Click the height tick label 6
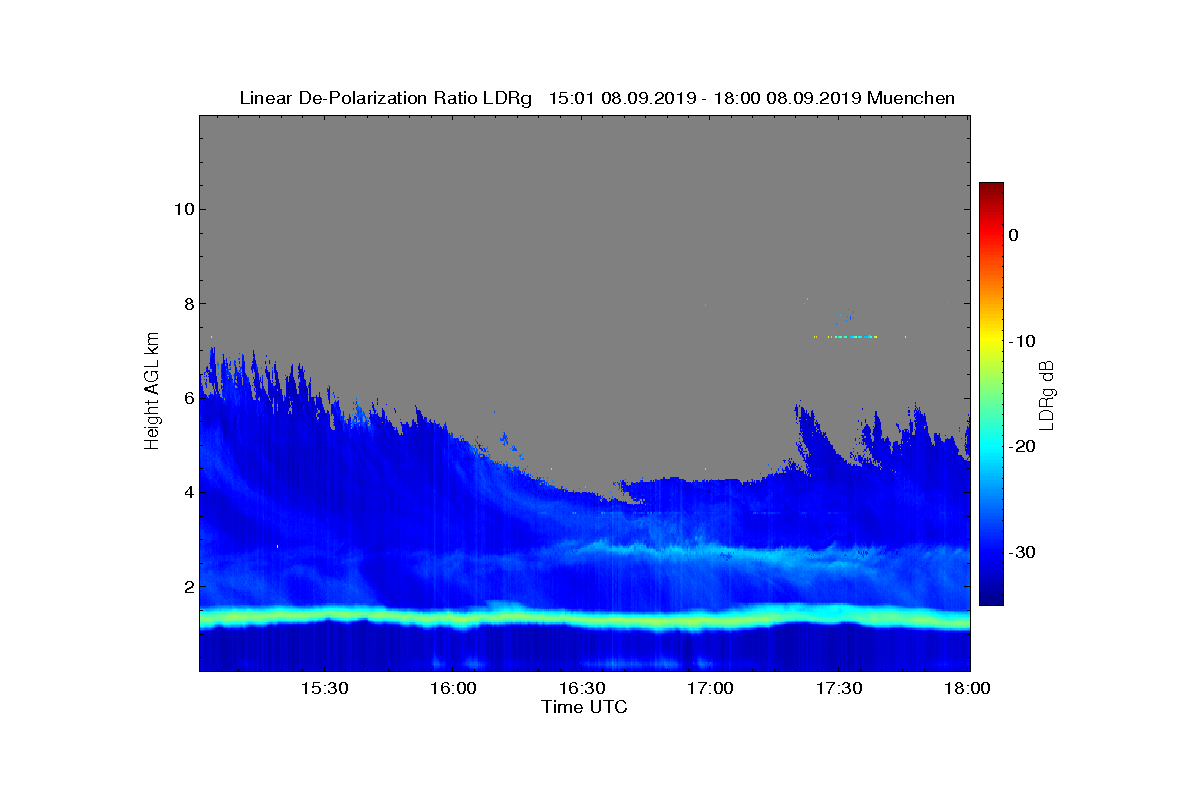Viewport: 1200px width, 800px height. (189, 397)
